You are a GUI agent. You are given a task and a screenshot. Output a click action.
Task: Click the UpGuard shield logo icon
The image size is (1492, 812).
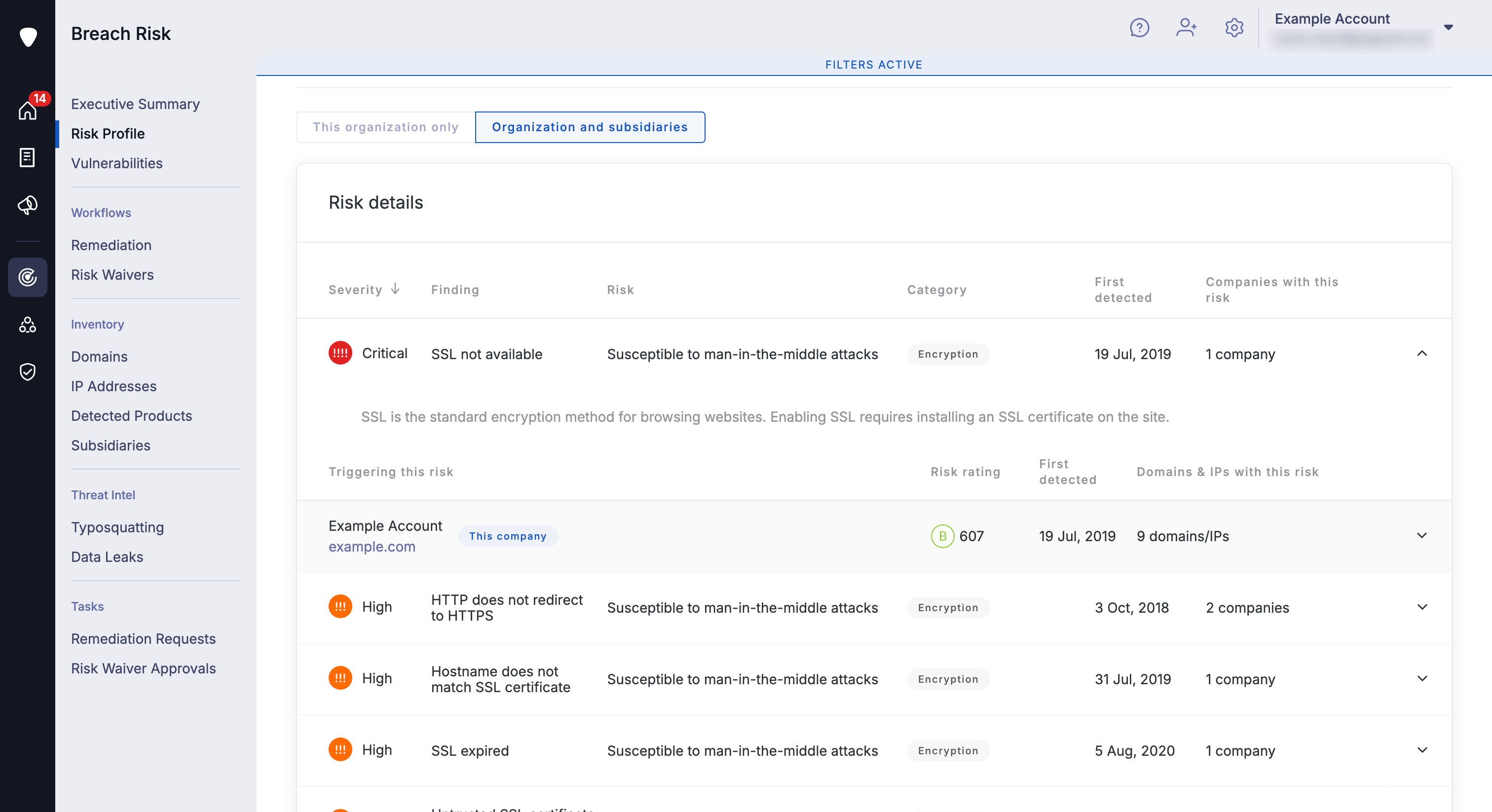28,37
